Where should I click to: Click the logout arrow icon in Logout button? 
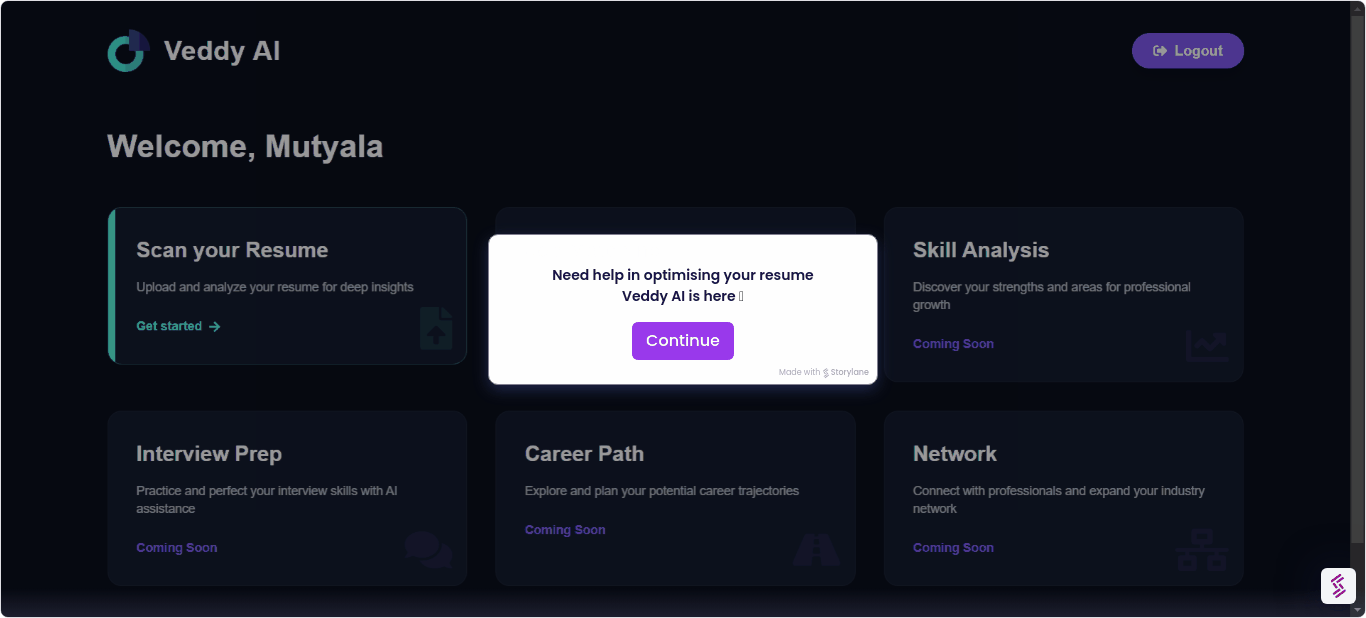tap(1160, 50)
